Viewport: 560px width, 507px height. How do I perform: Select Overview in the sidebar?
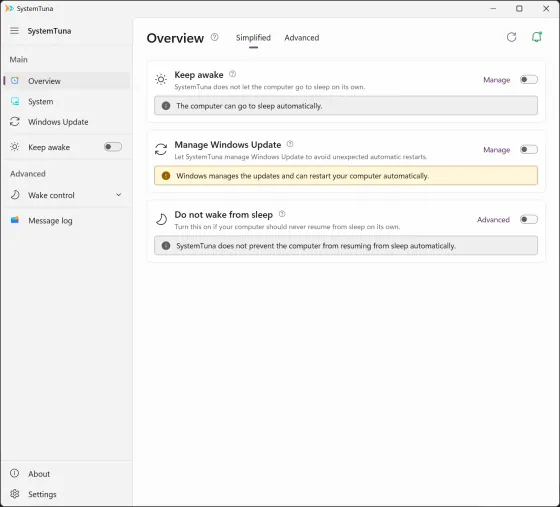[67, 81]
